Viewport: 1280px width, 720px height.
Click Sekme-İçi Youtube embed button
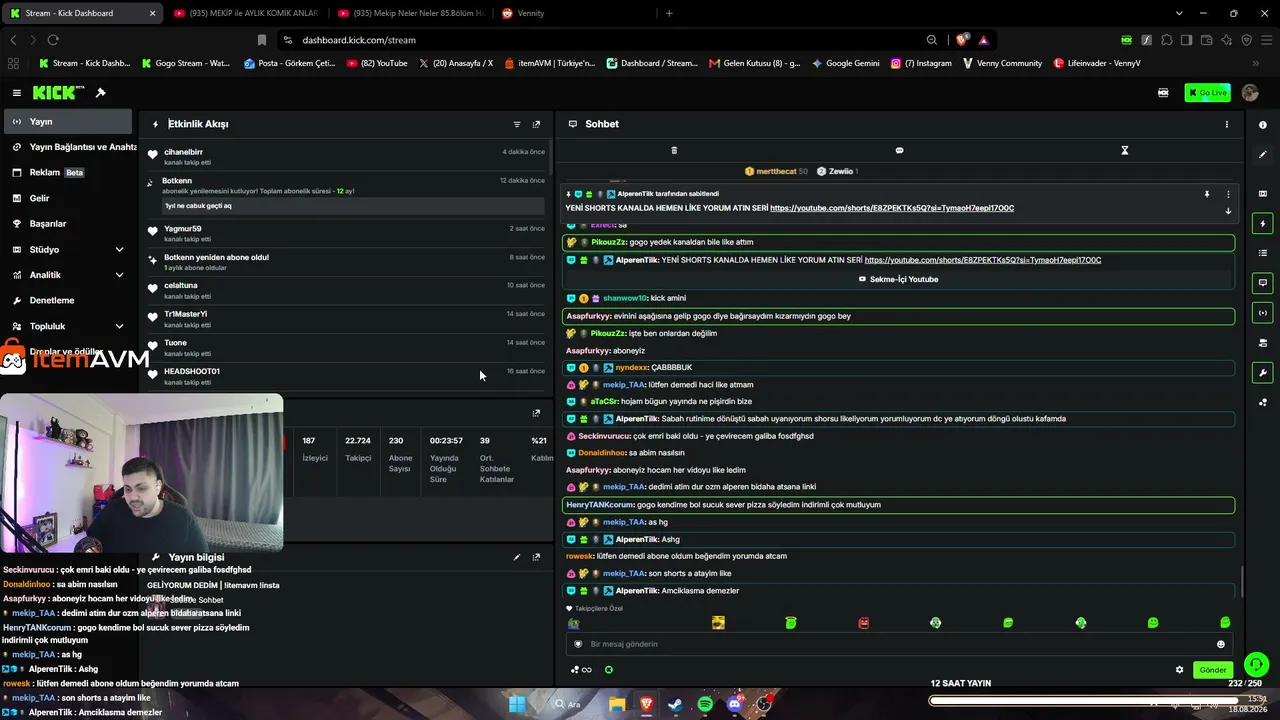click(x=898, y=279)
